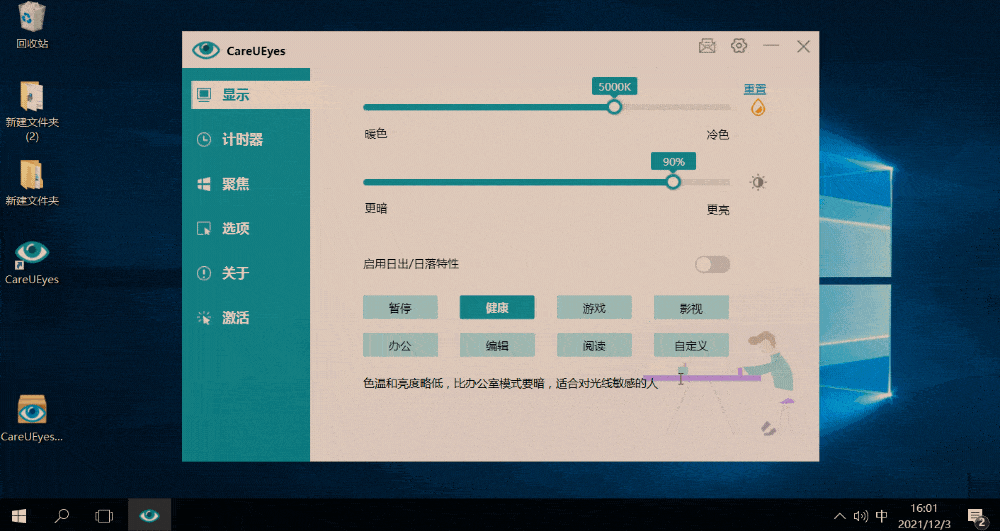Select the 游戏 mode button

[x=594, y=308]
